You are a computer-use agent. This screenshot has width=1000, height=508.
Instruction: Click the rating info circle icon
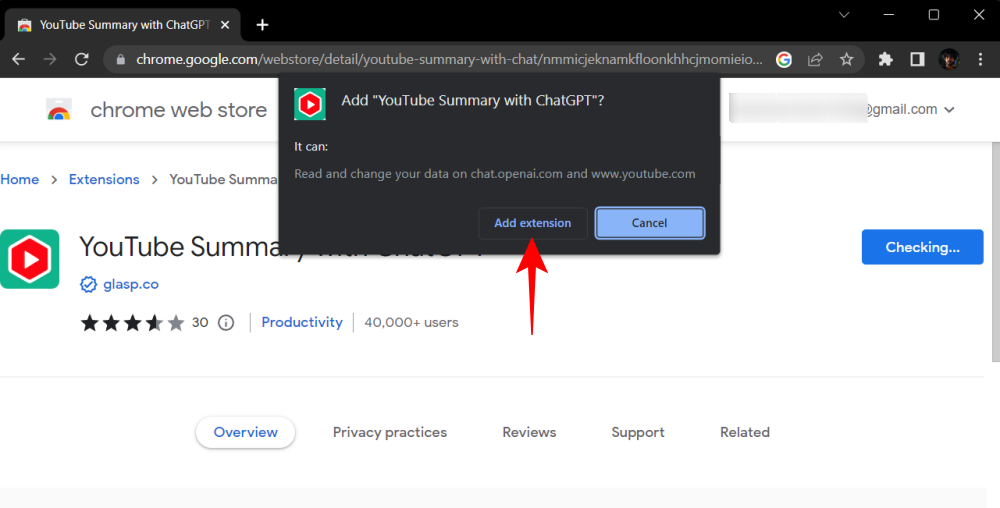pos(226,323)
